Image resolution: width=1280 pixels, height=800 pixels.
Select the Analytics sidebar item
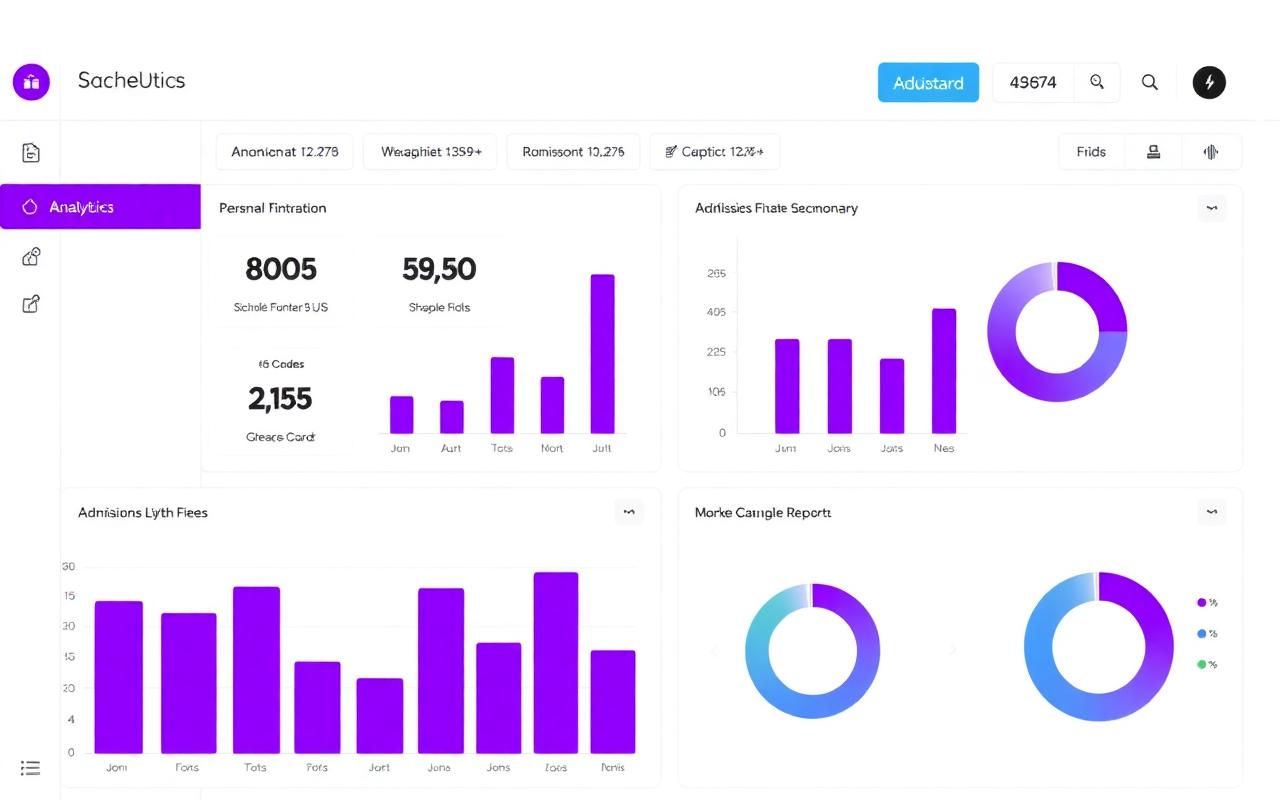click(100, 207)
